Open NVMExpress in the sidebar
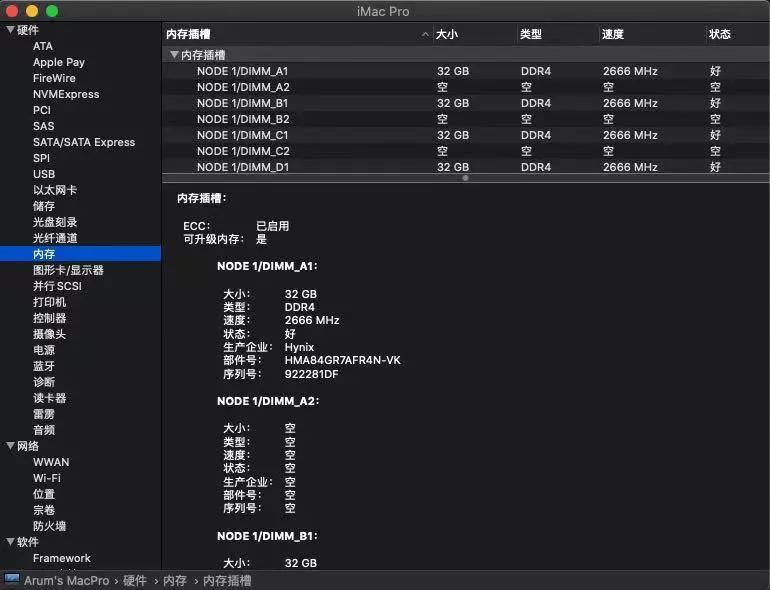This screenshot has width=770, height=590. [x=66, y=94]
